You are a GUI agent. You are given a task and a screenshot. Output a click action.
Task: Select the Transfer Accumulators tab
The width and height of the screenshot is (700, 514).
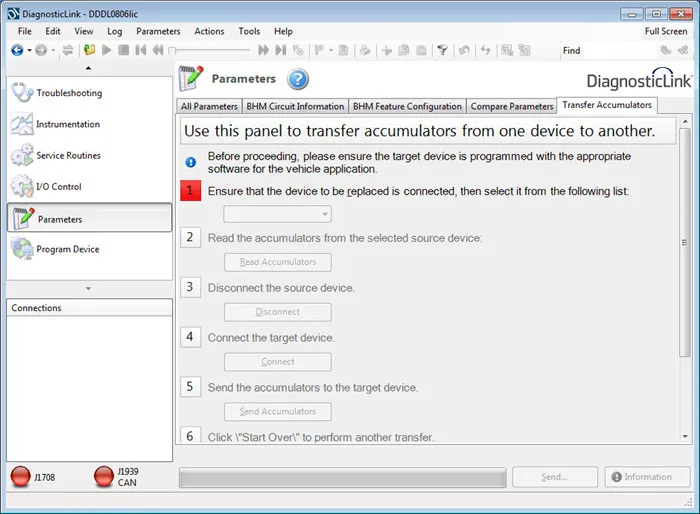607,105
